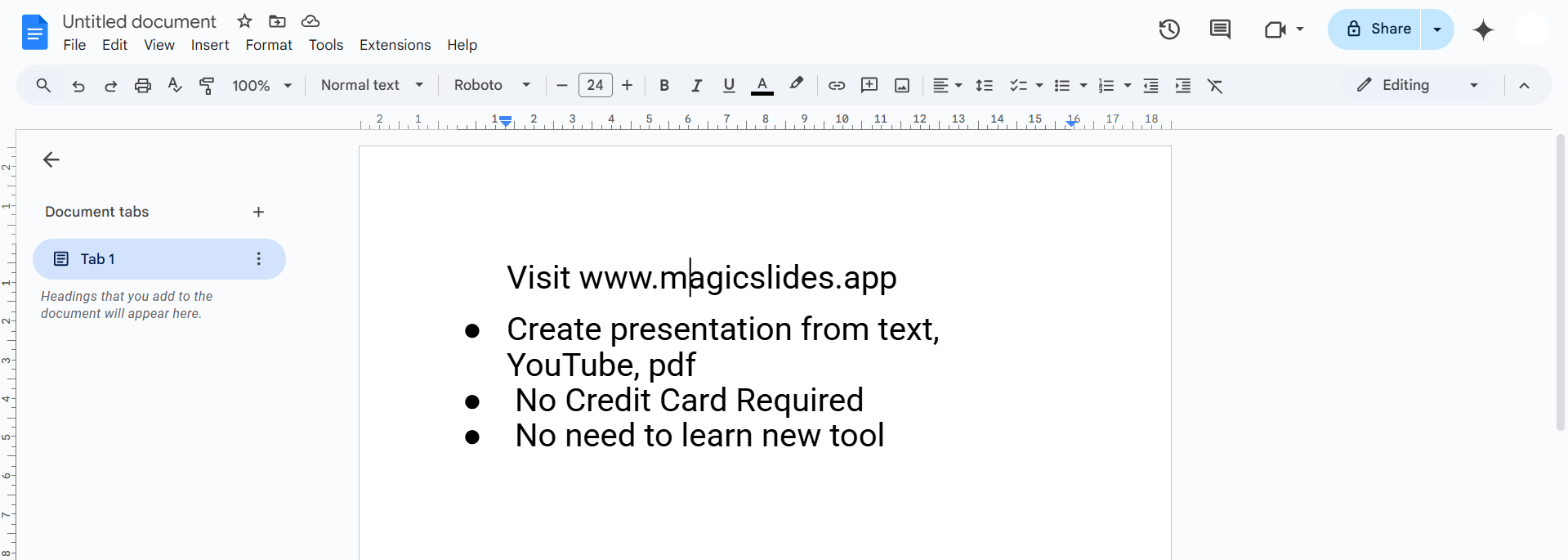This screenshot has height=560, width=1568.
Task: Open the File menu
Action: point(74,45)
